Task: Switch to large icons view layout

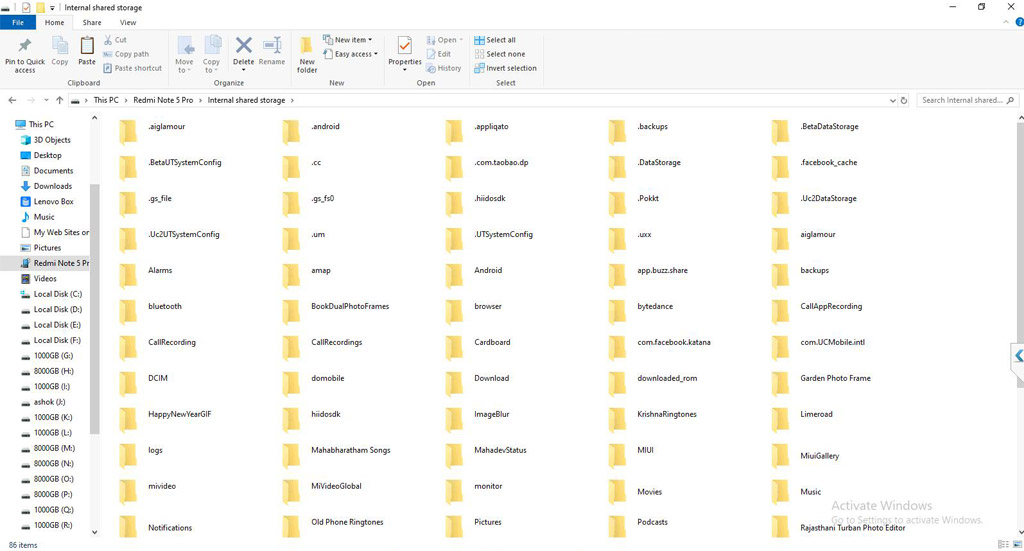Action: tap(1017, 544)
